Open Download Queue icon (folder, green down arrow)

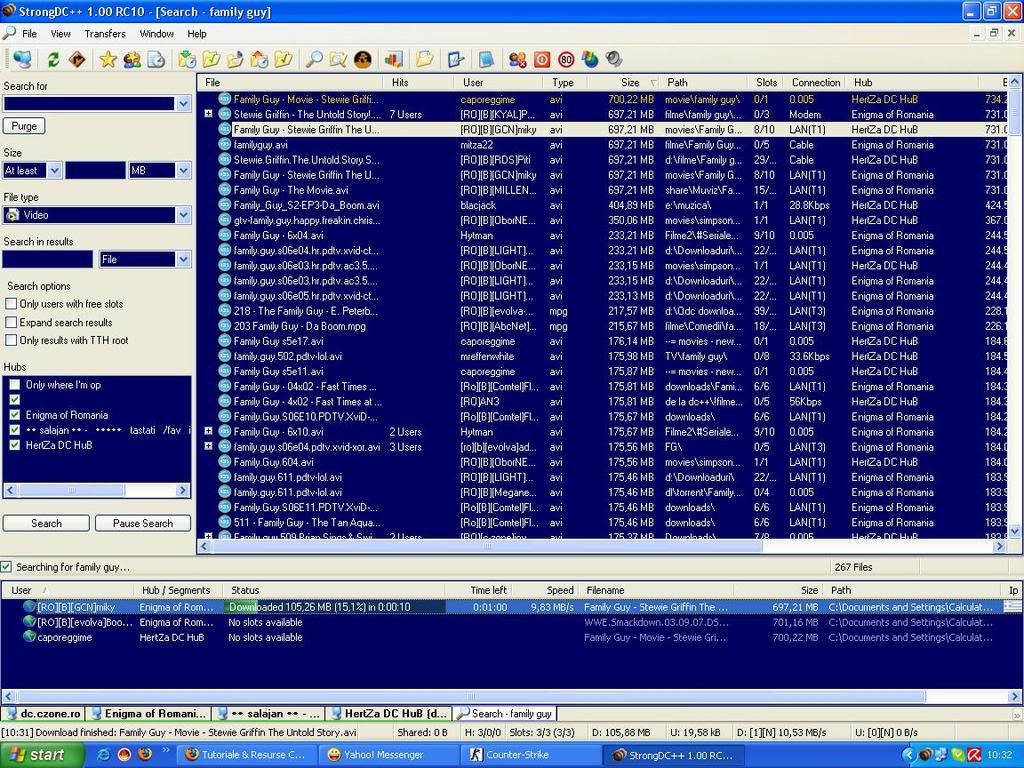pyautogui.click(x=187, y=59)
